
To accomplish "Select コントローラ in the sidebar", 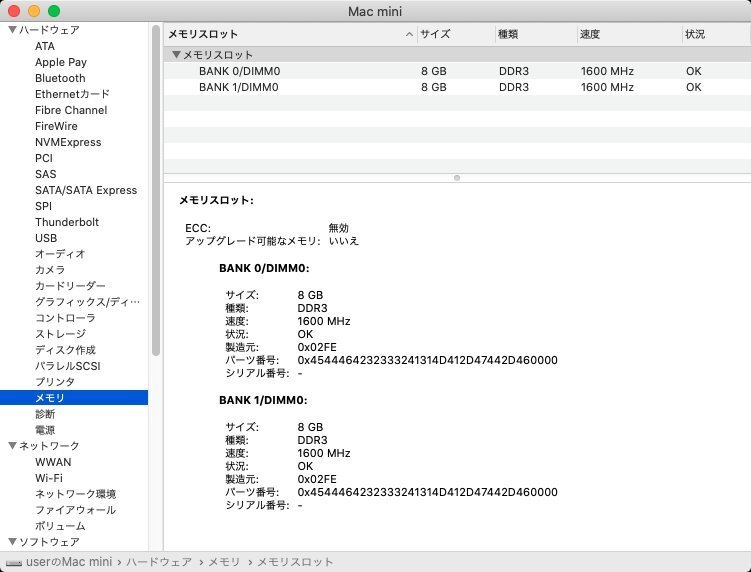I will pyautogui.click(x=65, y=318).
